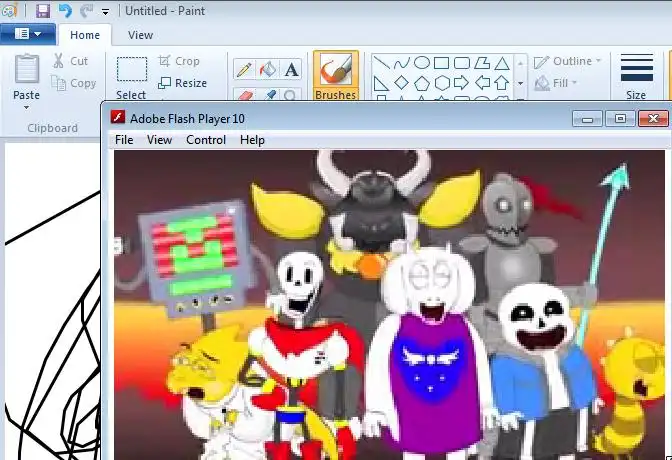Viewport: 672px width, 460px height.
Task: Select the Pencil tool
Action: (244, 69)
